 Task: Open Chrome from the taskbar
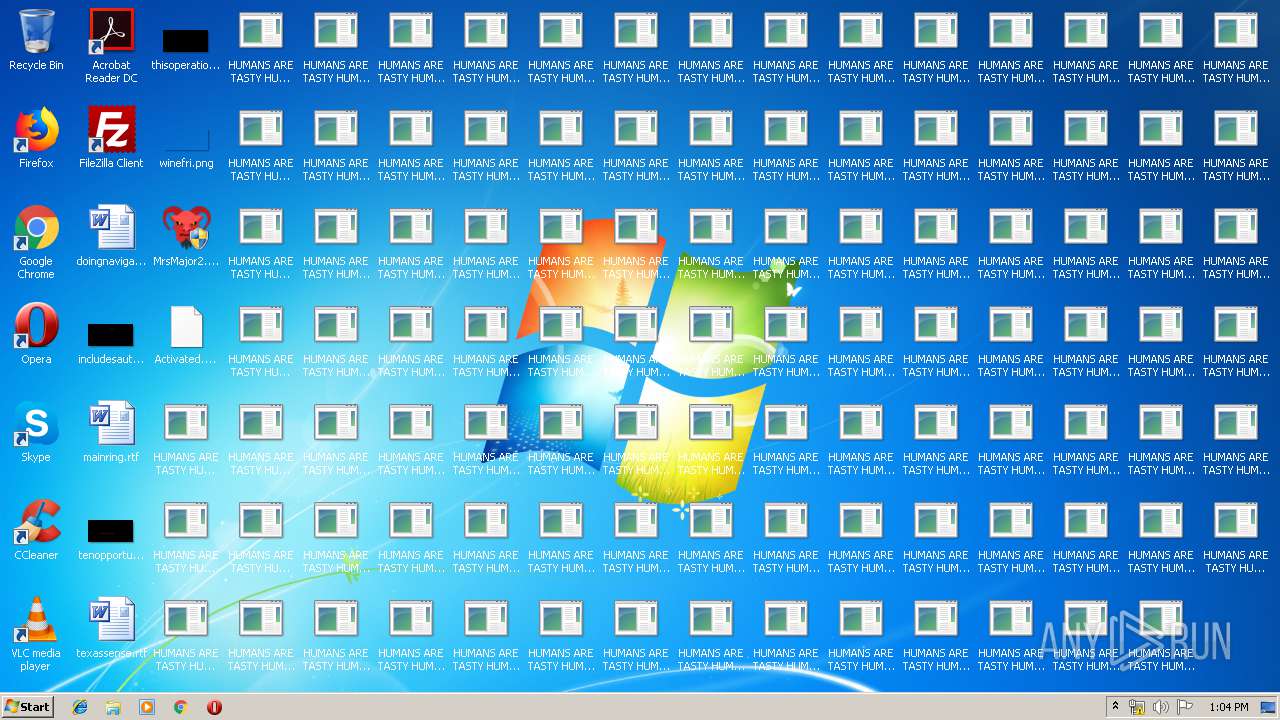click(x=180, y=707)
